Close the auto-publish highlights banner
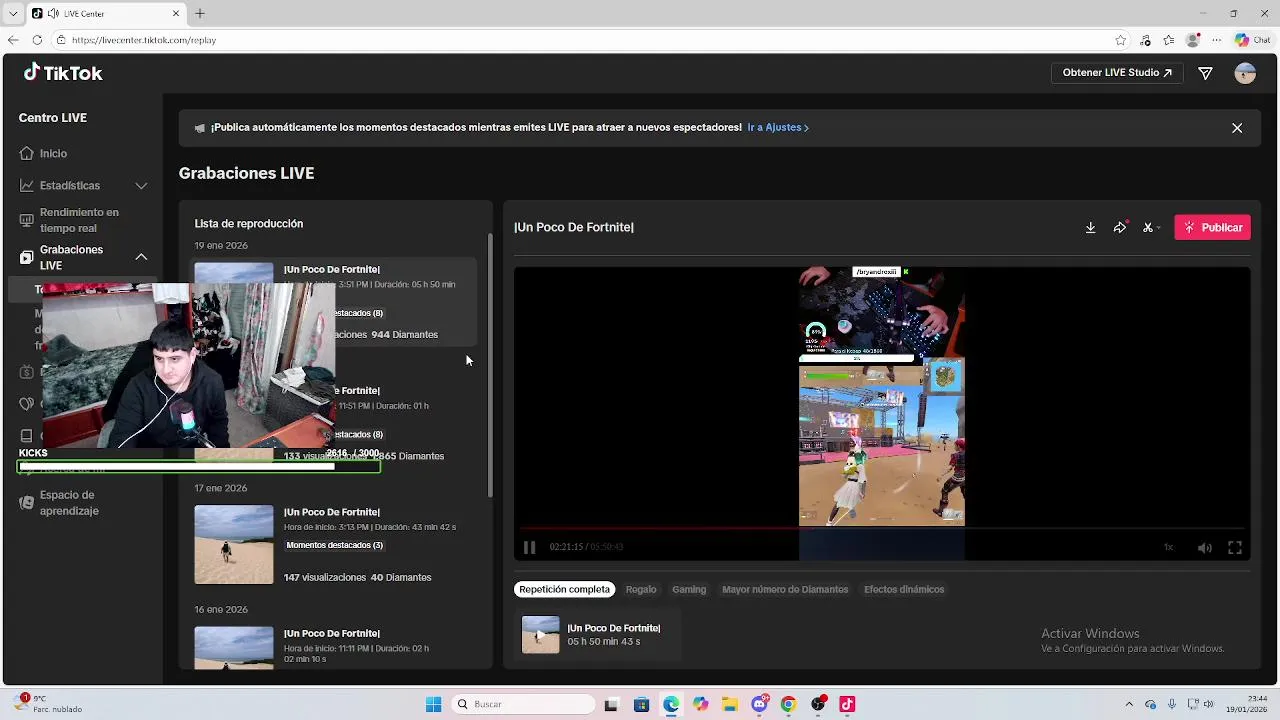Screen dimensions: 1280x720 [x=1237, y=128]
